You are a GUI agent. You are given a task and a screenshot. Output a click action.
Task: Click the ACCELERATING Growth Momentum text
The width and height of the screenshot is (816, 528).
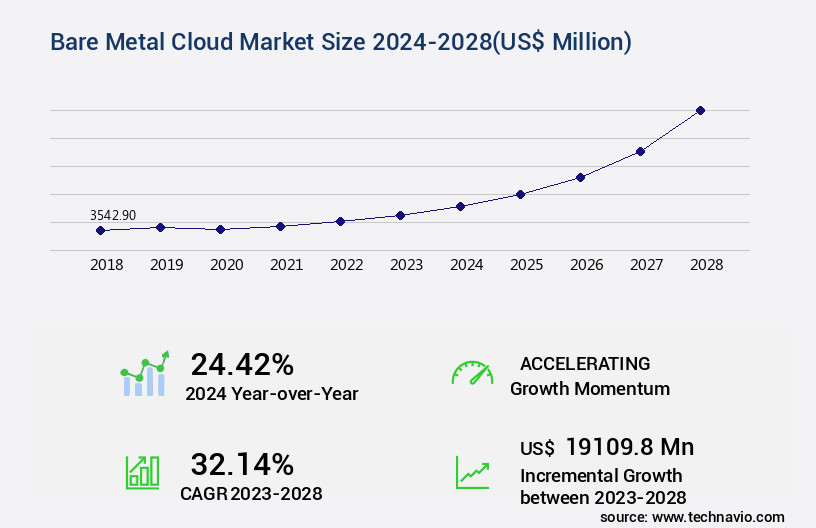pos(589,376)
